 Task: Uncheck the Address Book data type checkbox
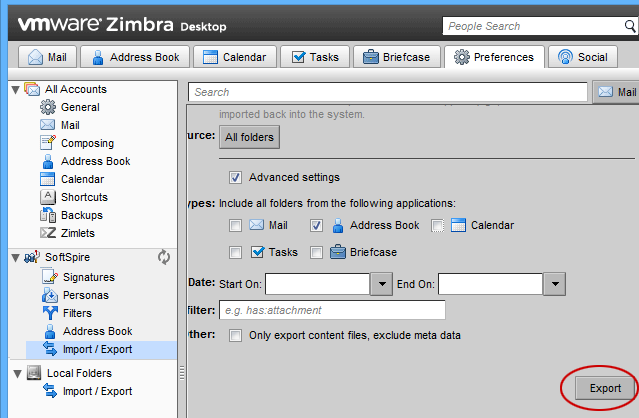point(316,226)
